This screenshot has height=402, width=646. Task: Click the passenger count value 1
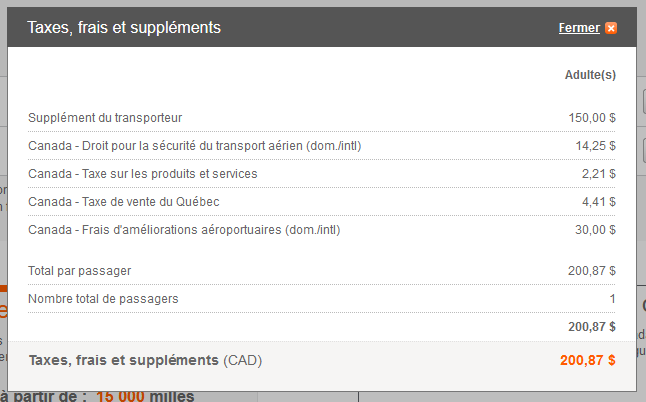coord(613,299)
